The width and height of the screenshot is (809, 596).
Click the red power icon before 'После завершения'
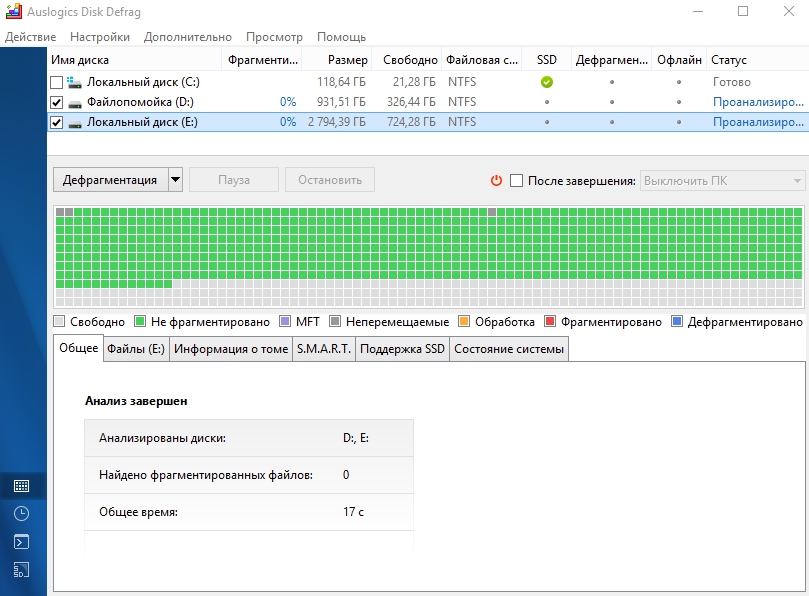tap(496, 181)
